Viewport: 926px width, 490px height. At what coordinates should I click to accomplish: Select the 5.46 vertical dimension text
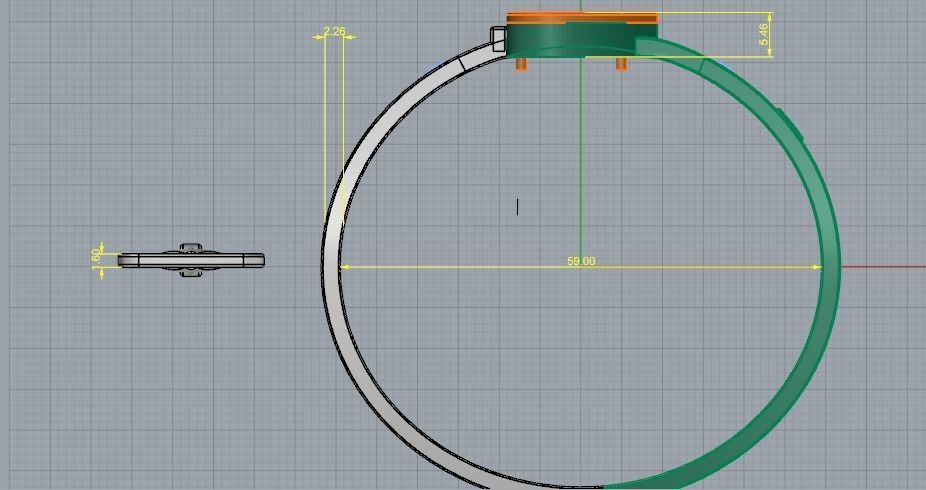tap(764, 35)
